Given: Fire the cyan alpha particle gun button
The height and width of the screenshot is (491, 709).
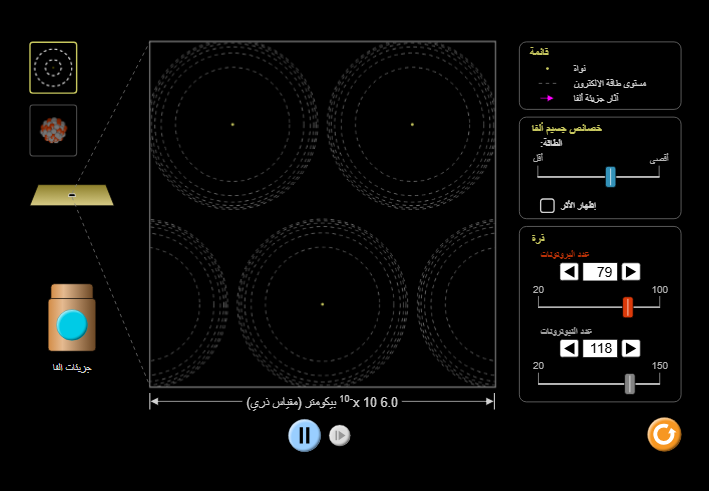Looking at the screenshot, I should point(72,324).
